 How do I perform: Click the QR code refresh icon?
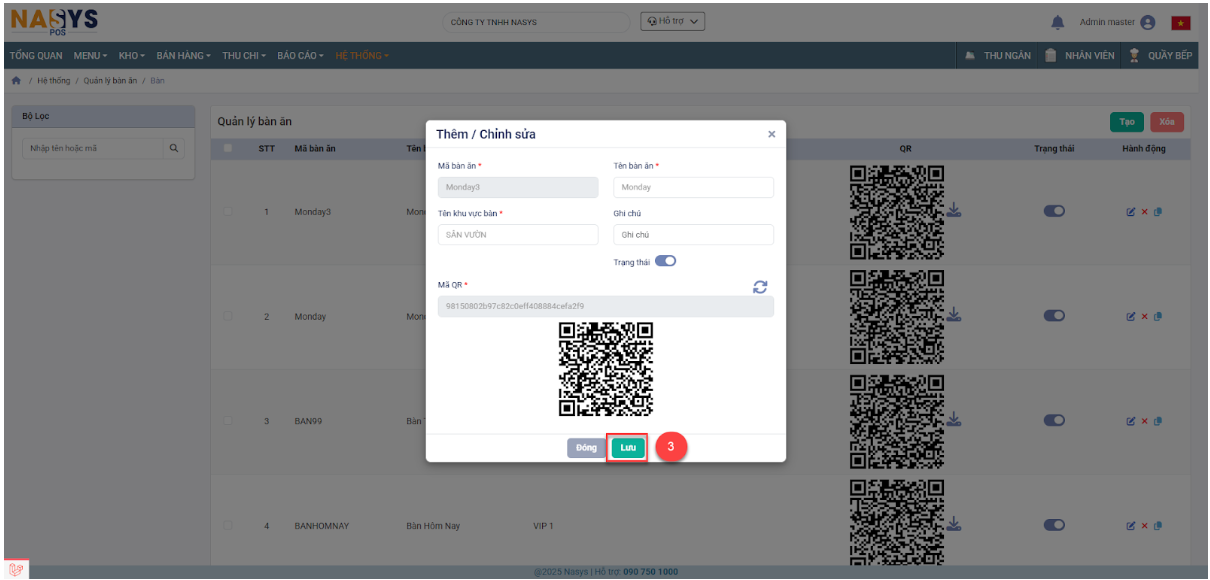[760, 287]
